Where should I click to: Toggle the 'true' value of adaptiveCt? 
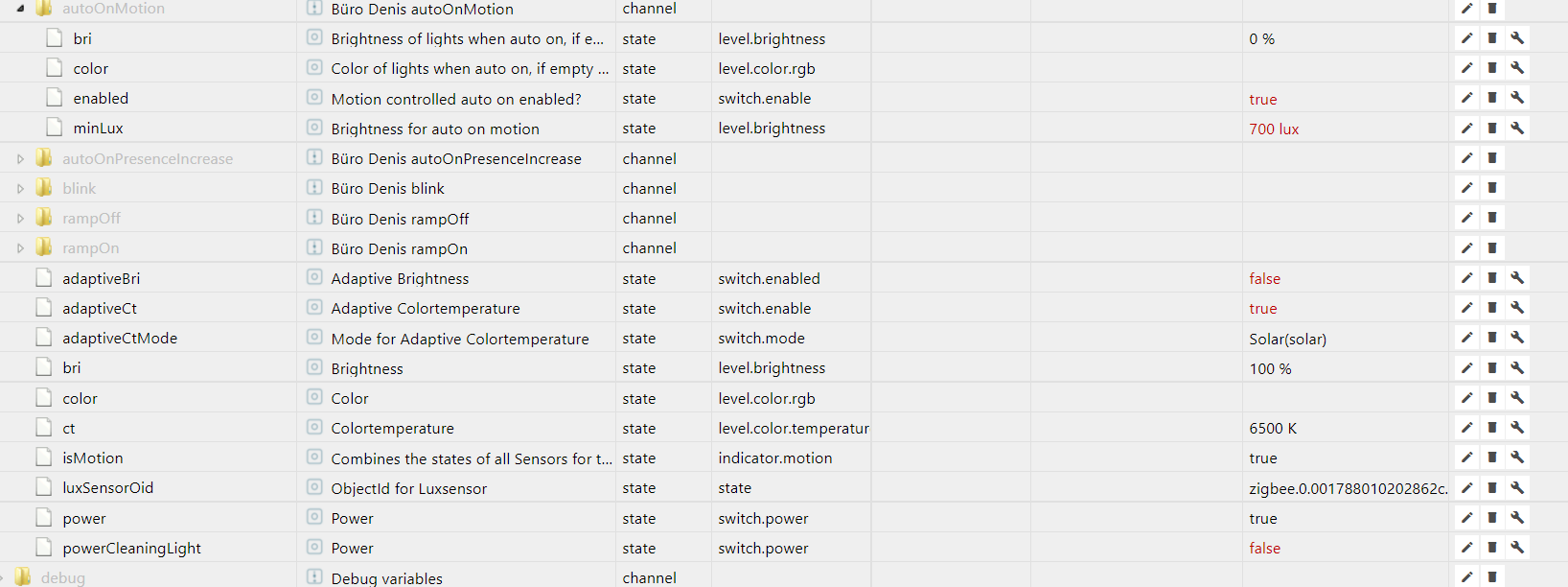[1262, 308]
